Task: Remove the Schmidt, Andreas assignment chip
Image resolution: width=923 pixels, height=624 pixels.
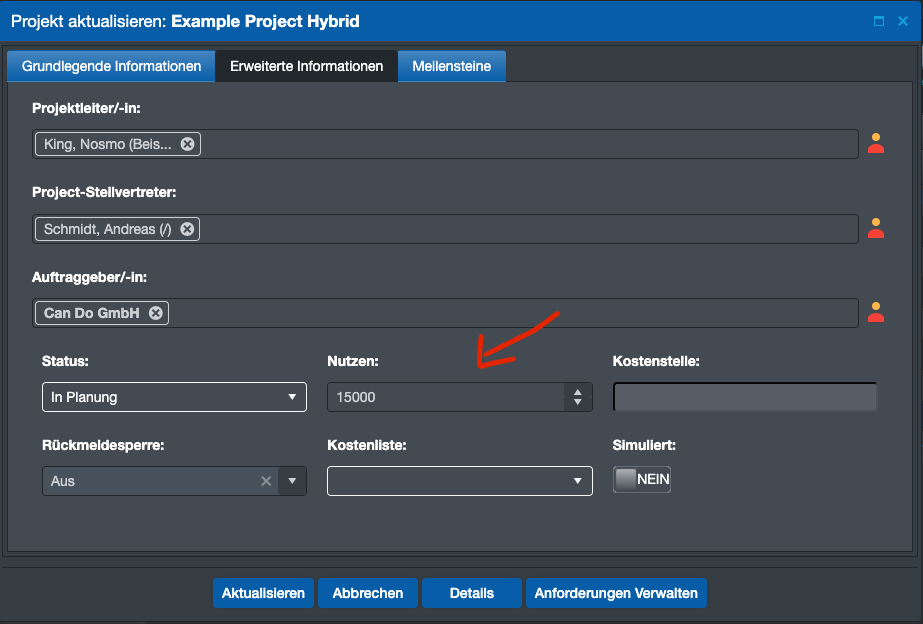Action: click(185, 228)
